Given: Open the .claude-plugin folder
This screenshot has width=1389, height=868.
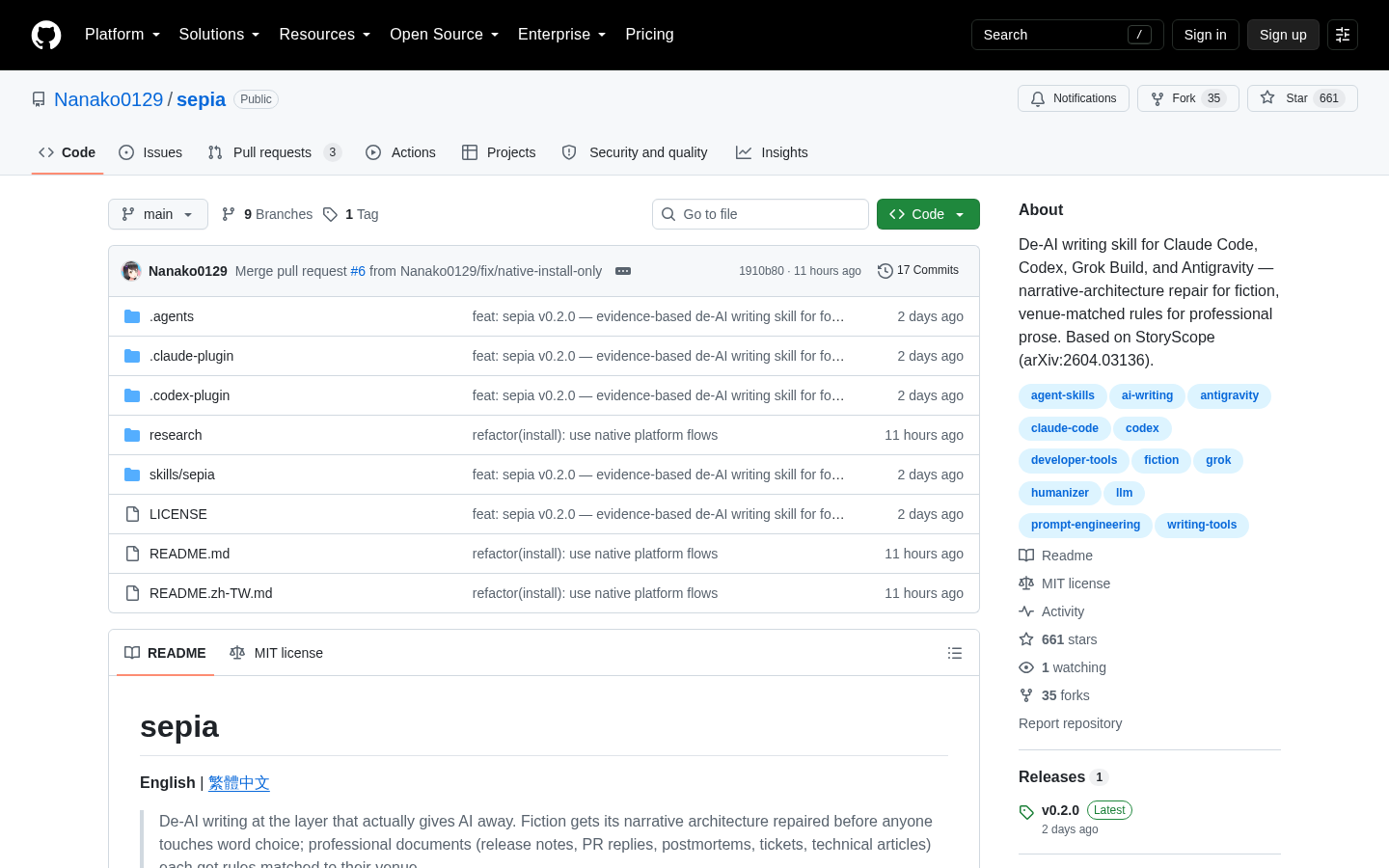Looking at the screenshot, I should click(191, 356).
